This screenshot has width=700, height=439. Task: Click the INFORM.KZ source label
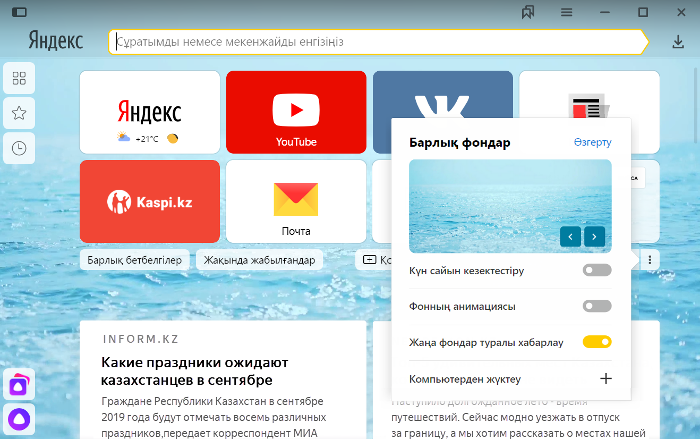[x=141, y=339]
